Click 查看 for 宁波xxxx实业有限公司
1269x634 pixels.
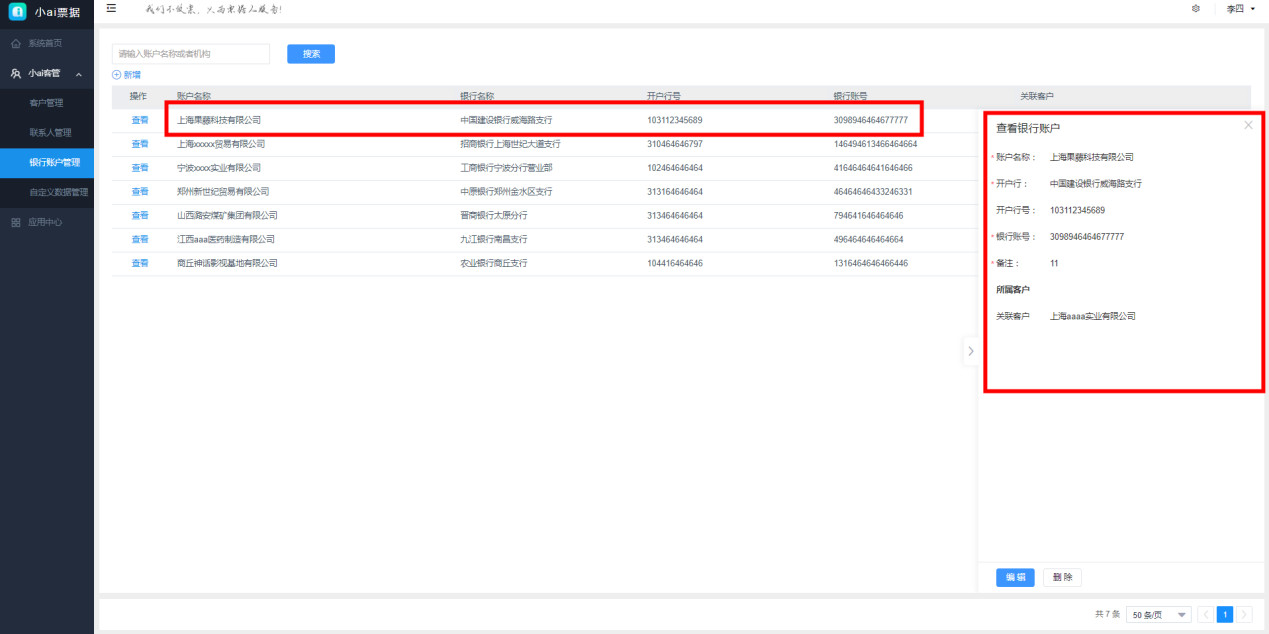coord(140,168)
